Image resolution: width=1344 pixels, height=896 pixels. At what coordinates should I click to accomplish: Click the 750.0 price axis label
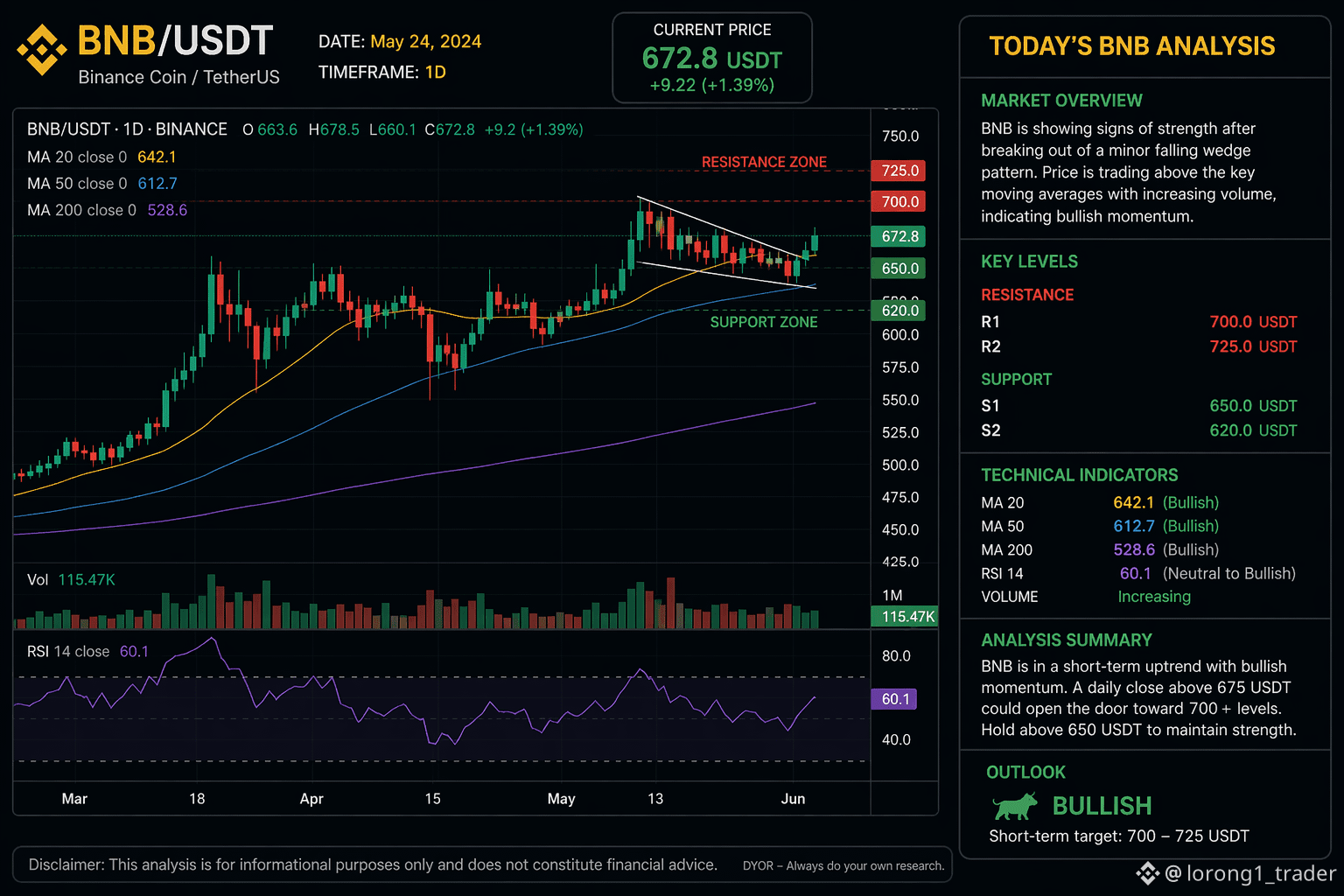click(x=900, y=136)
